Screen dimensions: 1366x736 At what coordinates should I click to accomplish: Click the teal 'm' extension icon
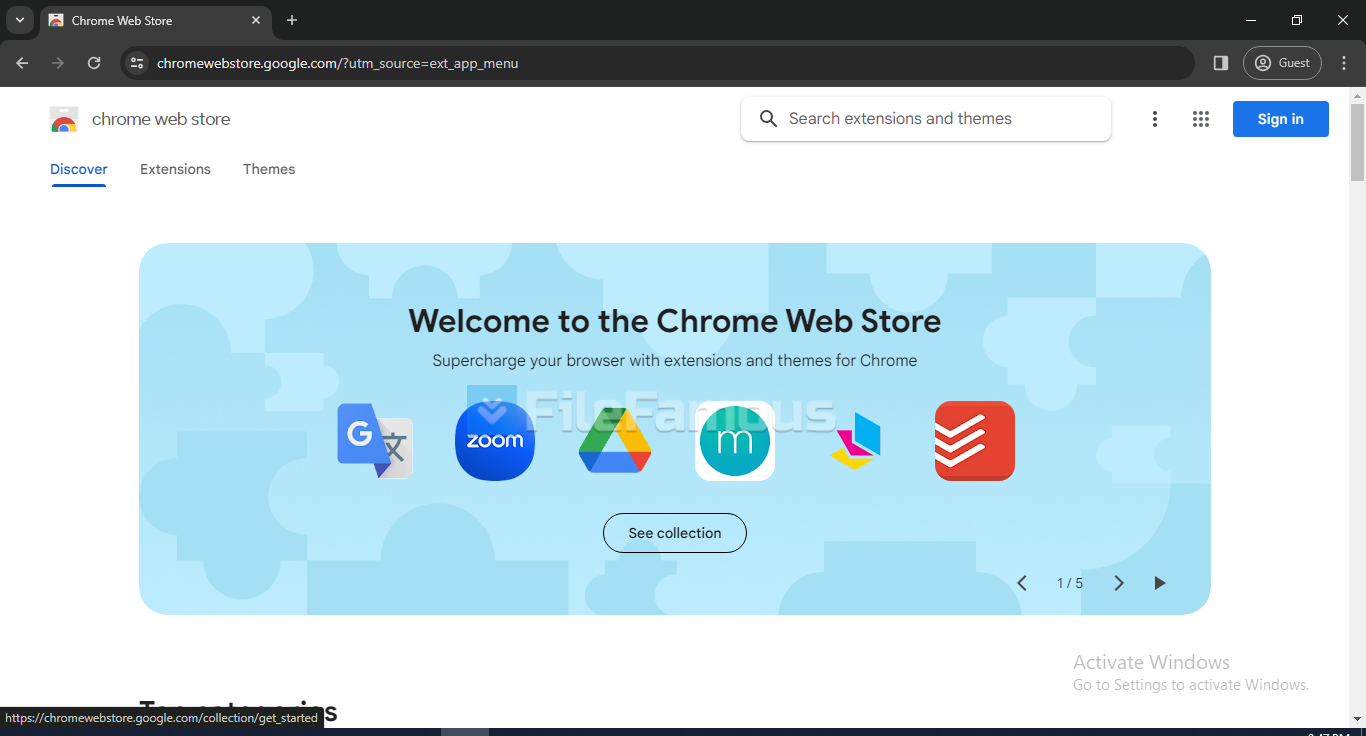coord(735,441)
